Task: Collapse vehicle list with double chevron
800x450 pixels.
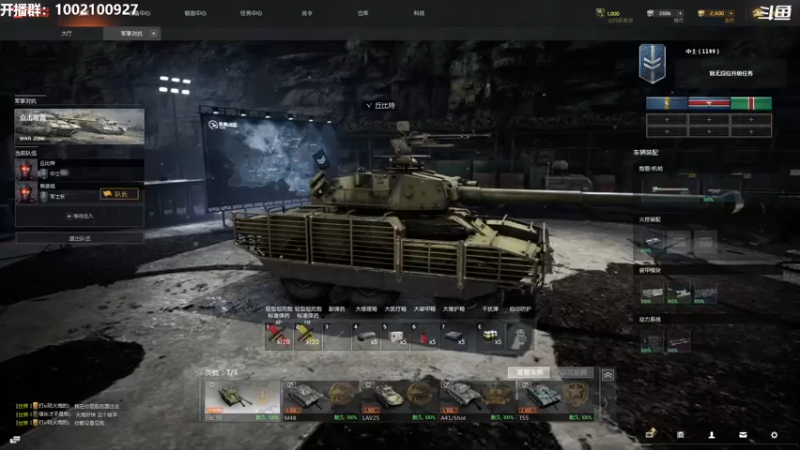Action: tap(608, 376)
